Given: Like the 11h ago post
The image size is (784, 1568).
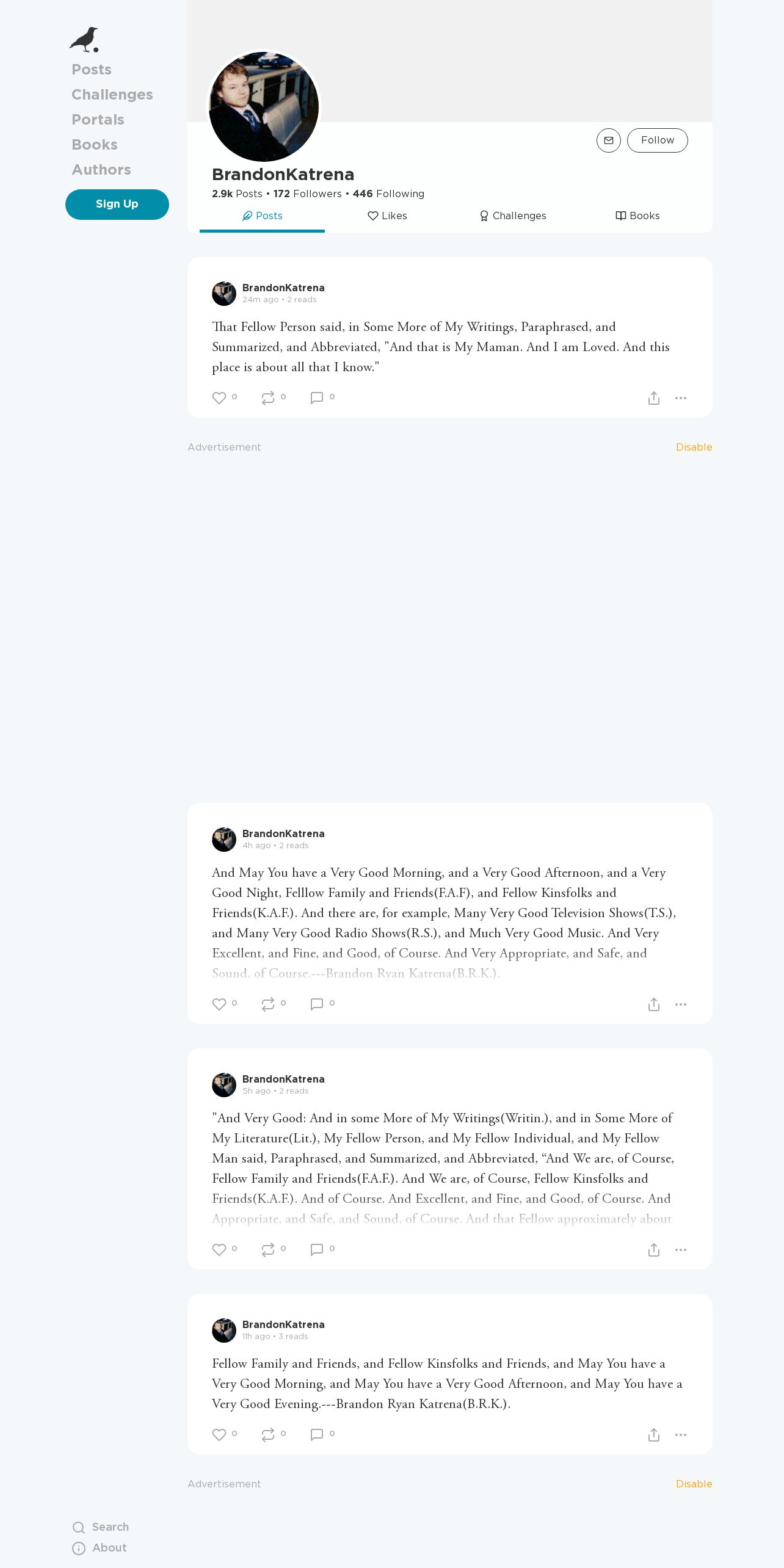Looking at the screenshot, I should pos(219,1435).
